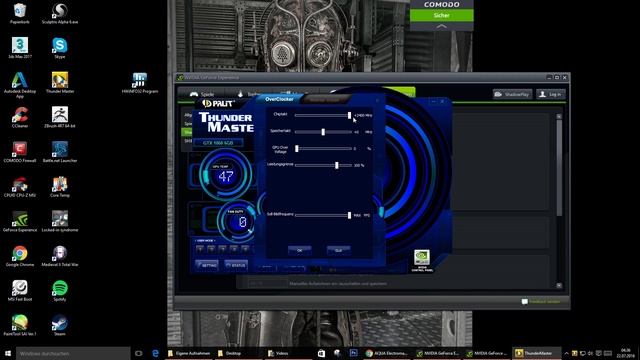The height and width of the screenshot is (360, 640).
Task: Open the Medieval II Total War shortcut
Action: (60, 256)
